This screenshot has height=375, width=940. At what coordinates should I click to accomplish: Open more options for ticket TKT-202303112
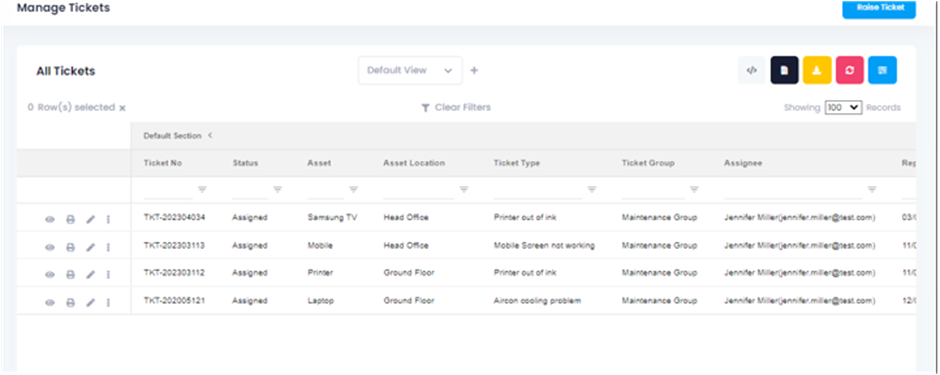tap(109, 275)
